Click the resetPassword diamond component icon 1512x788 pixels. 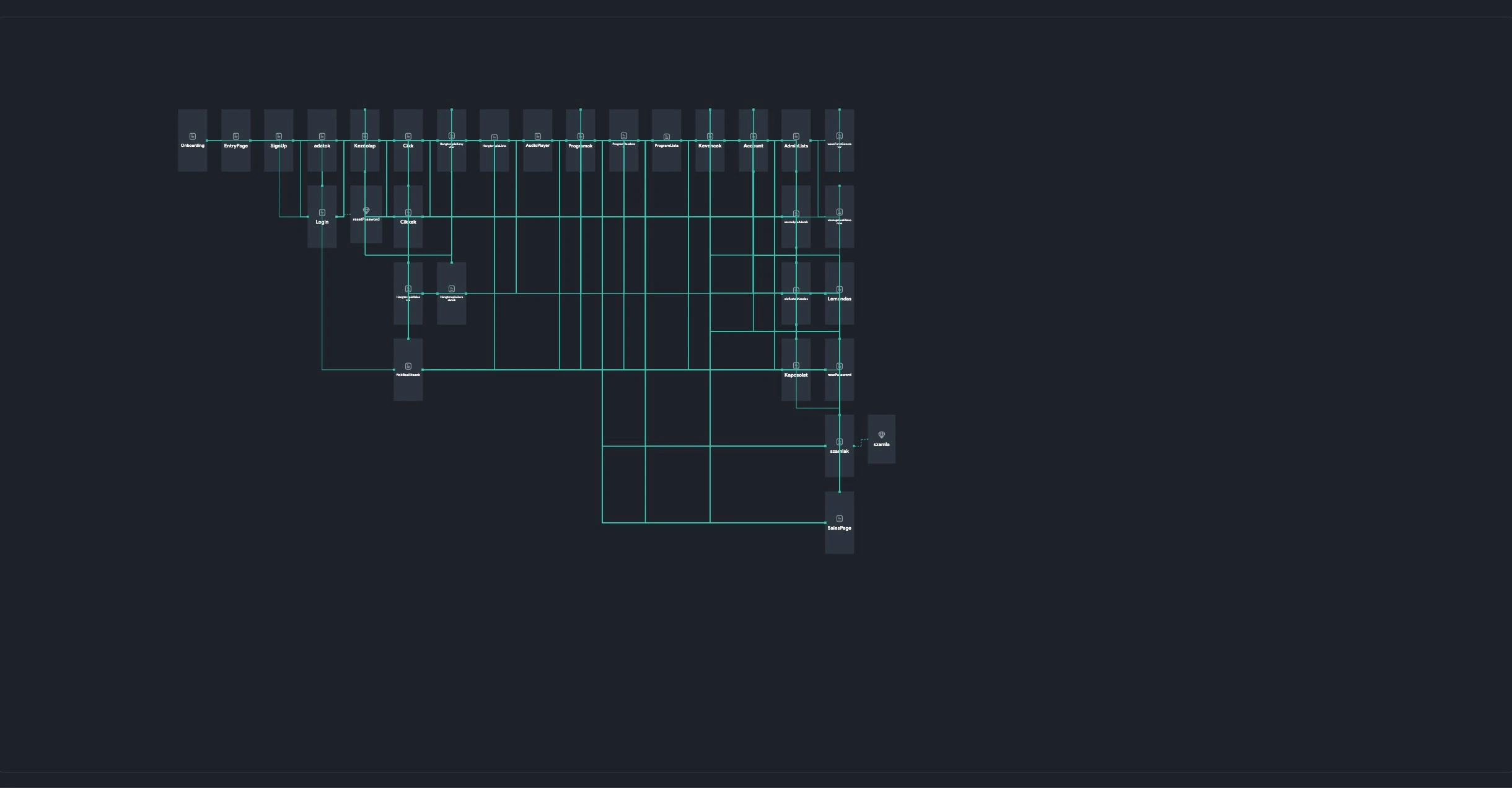(366, 211)
